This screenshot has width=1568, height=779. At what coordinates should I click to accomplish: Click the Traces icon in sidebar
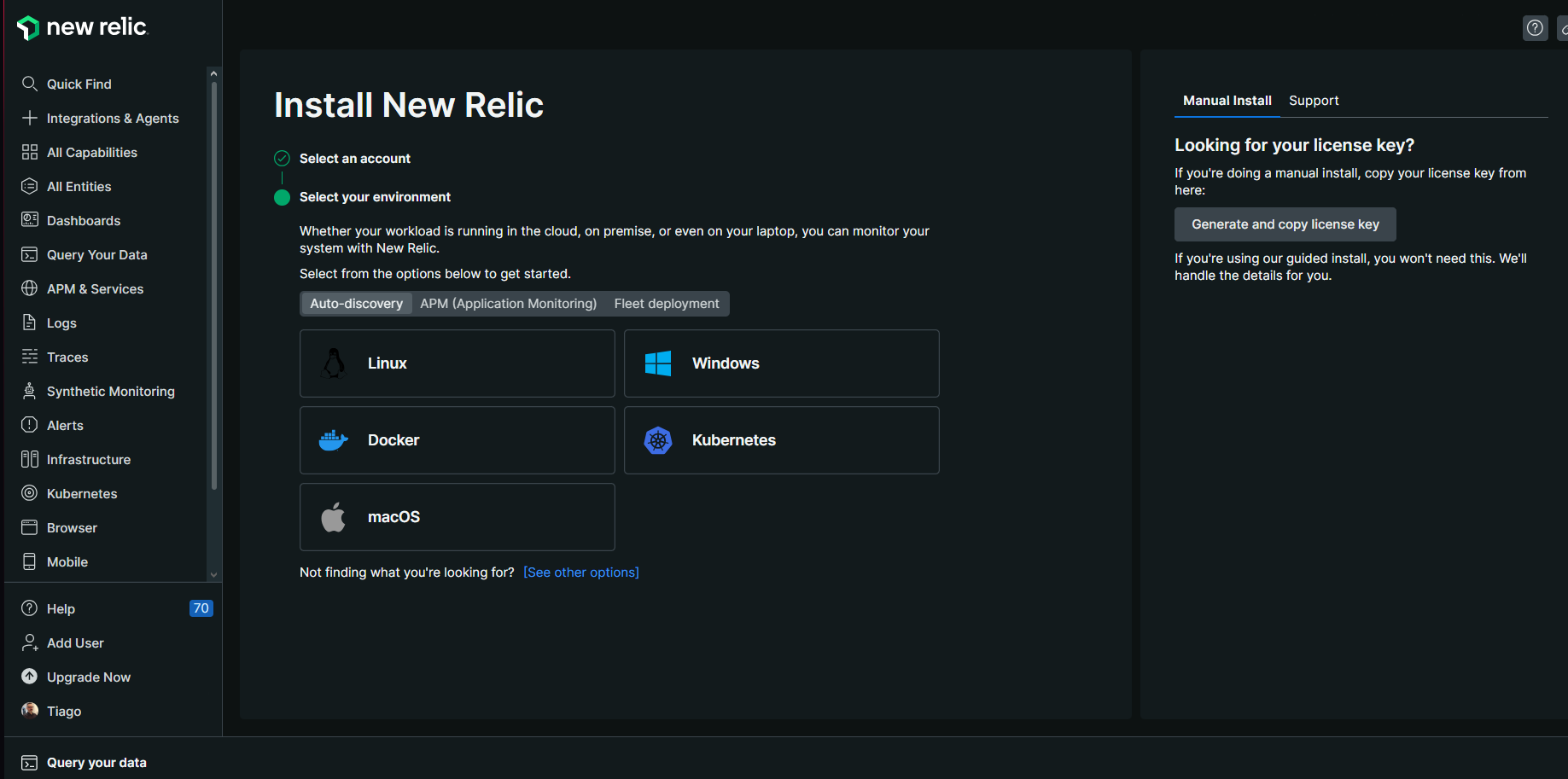pos(30,357)
